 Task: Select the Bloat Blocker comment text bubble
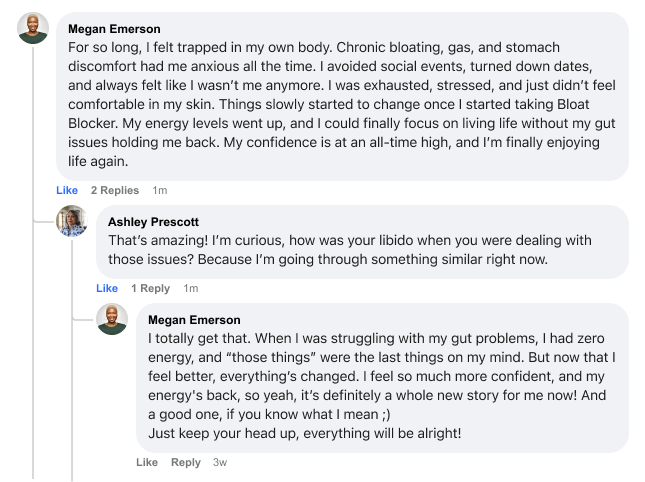click(342, 96)
